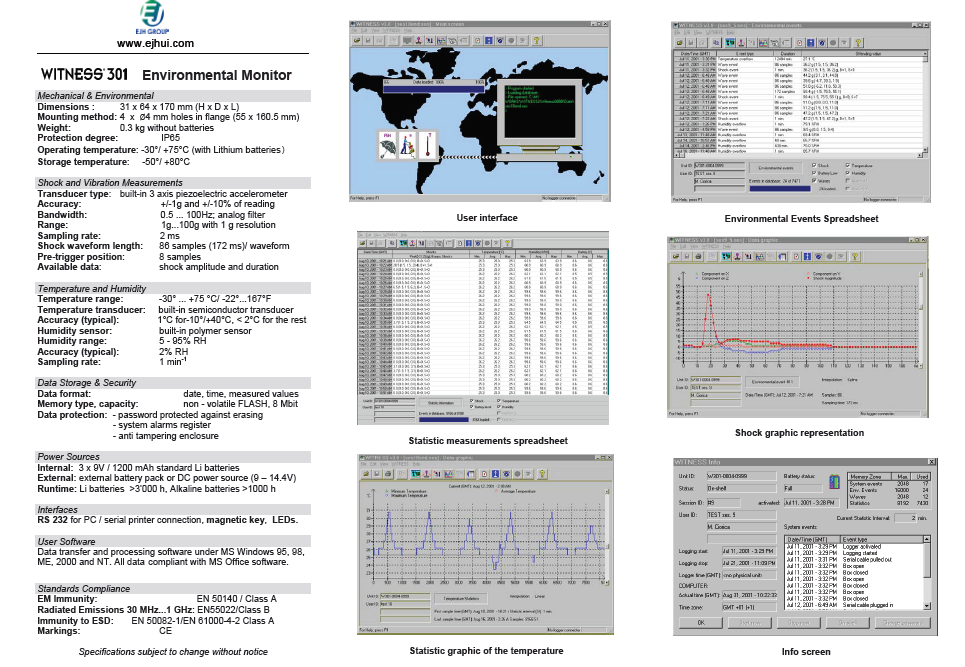Open the Help menu in the Main screen window
The width and height of the screenshot is (965, 667).
click(408, 31)
